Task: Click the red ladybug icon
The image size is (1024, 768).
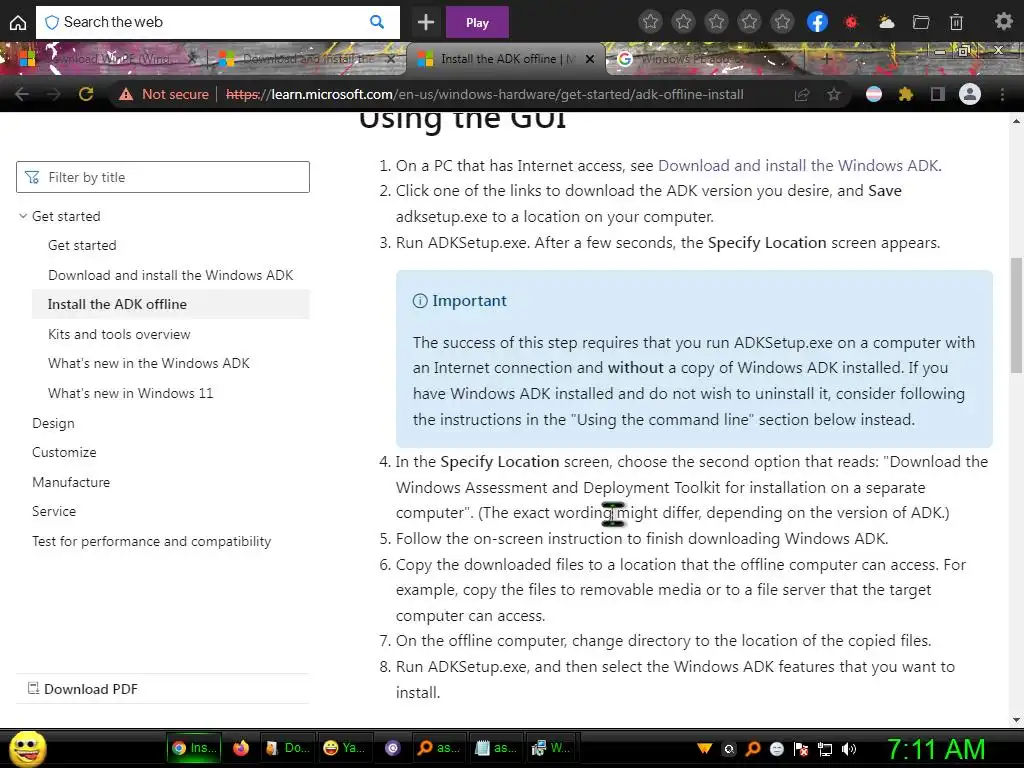Action: tap(850, 22)
